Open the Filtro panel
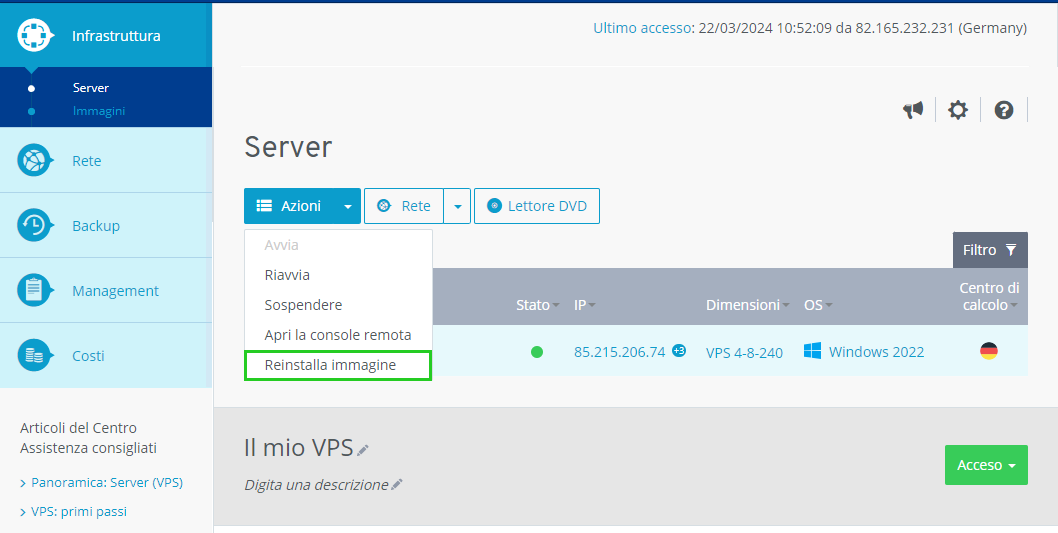The image size is (1058, 533). 990,250
